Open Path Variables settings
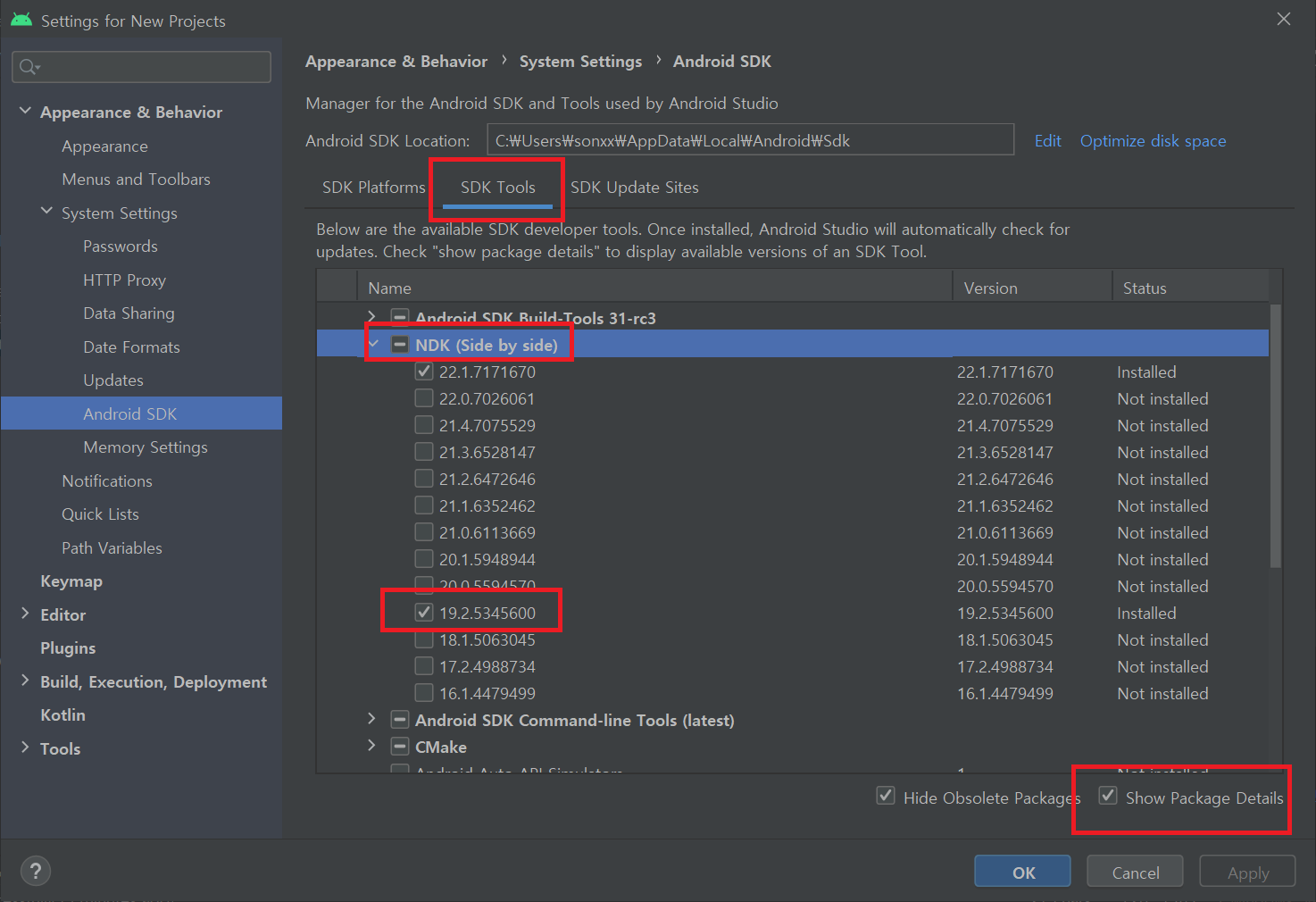The image size is (1316, 902). pos(112,548)
